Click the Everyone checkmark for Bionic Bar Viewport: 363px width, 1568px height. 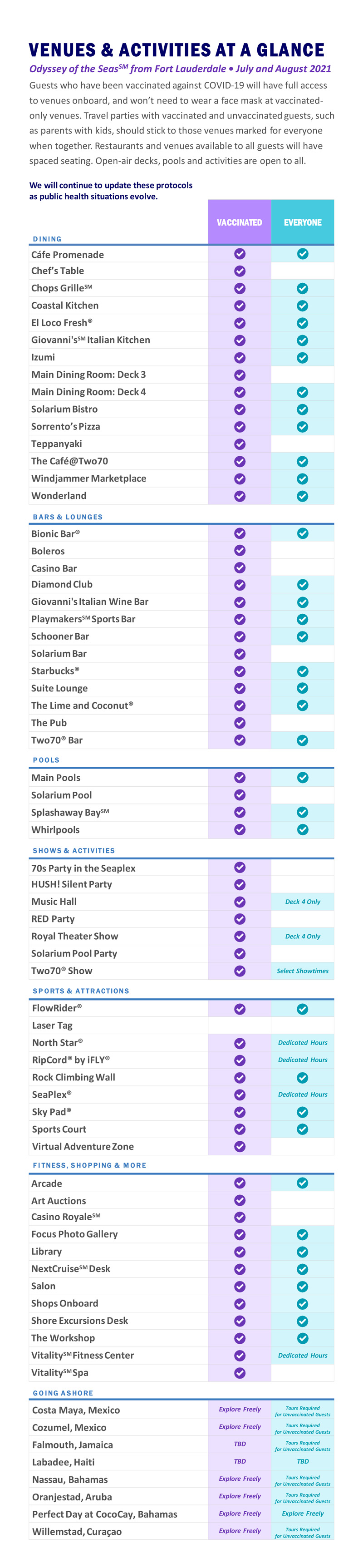[x=302, y=533]
